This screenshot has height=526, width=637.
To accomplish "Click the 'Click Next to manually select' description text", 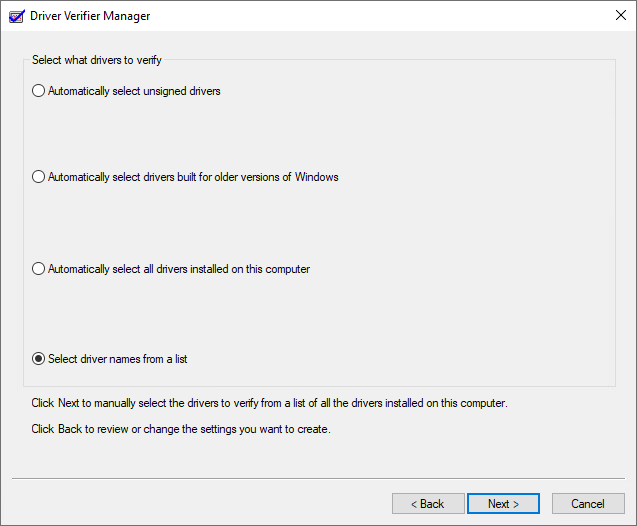I will click(269, 404).
